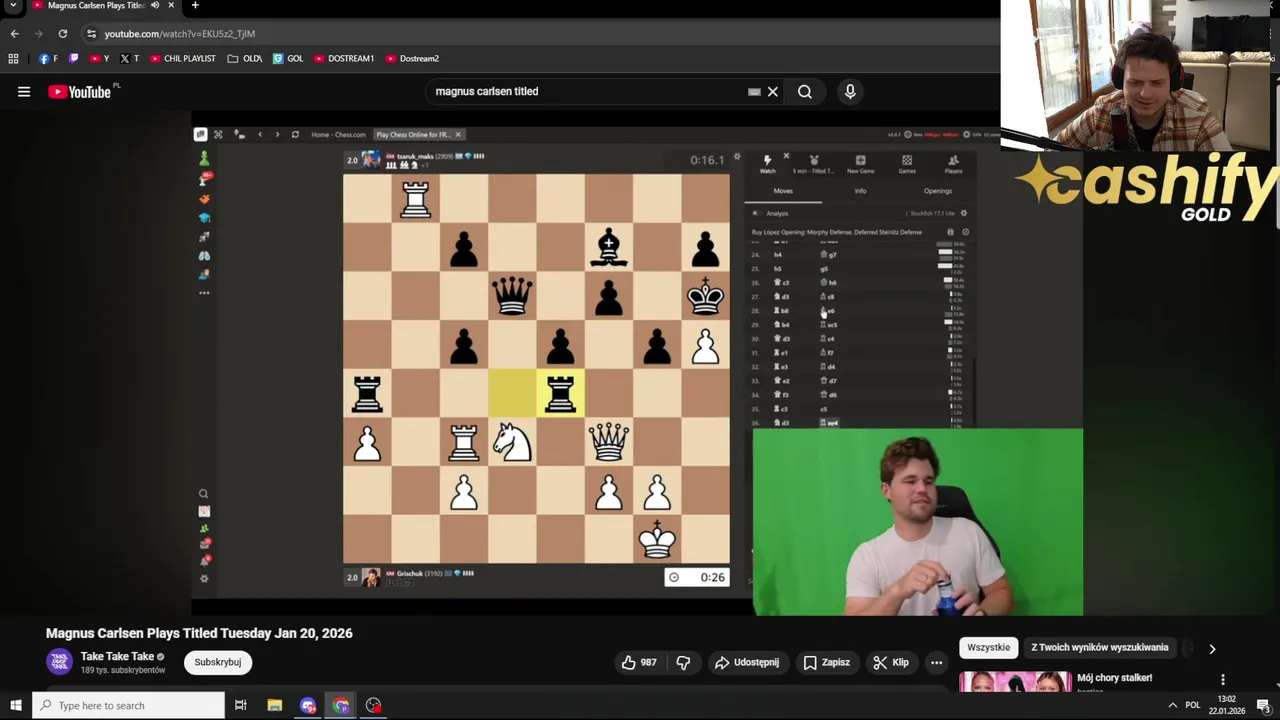Open the DOSTREAM1 bookmark
1280x720 pixels.
(x=344, y=59)
